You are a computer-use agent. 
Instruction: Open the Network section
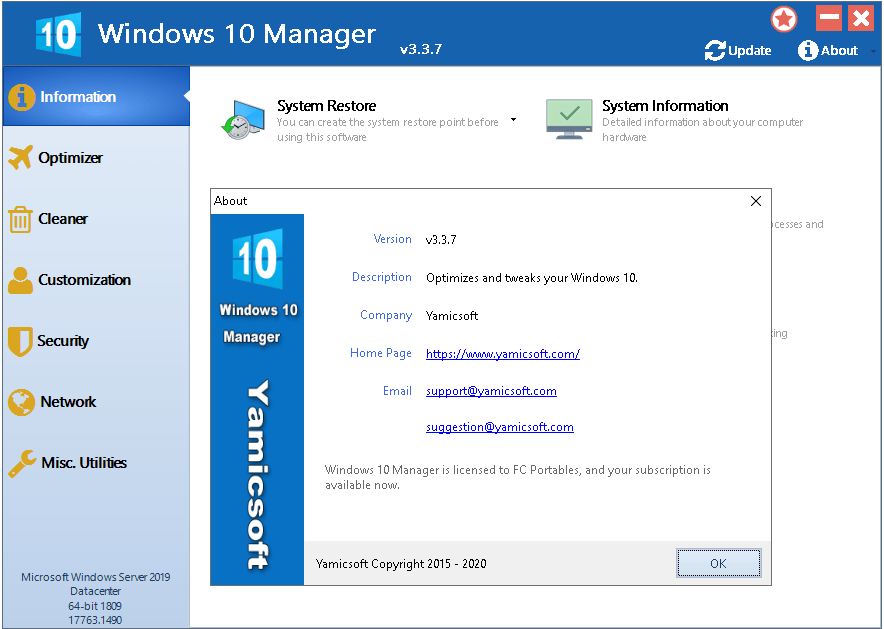coord(96,402)
